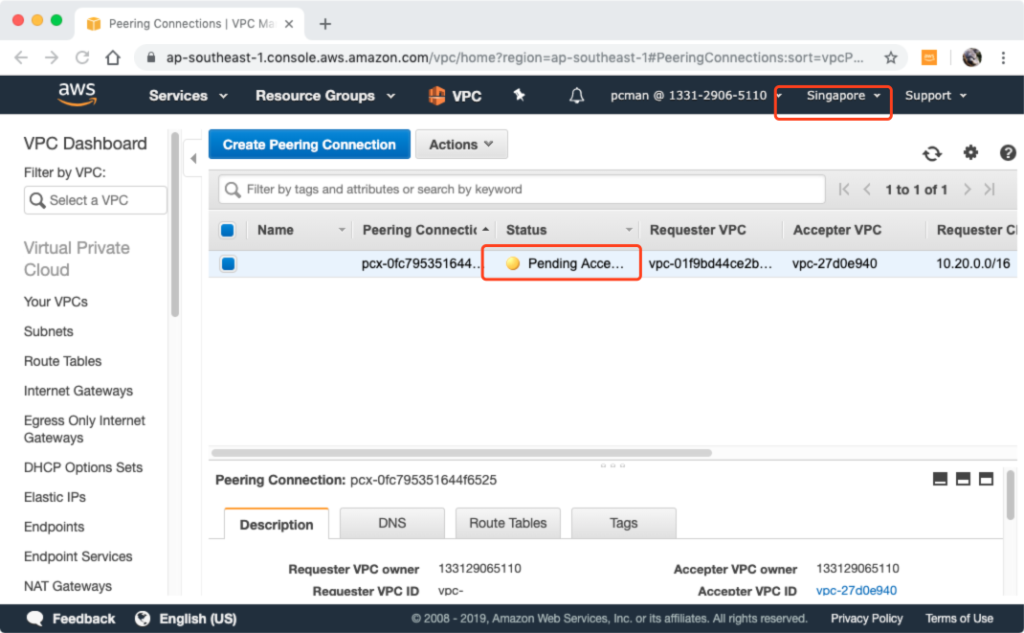The width and height of the screenshot is (1024, 633).
Task: Open the help question mark icon
Action: point(1007,153)
